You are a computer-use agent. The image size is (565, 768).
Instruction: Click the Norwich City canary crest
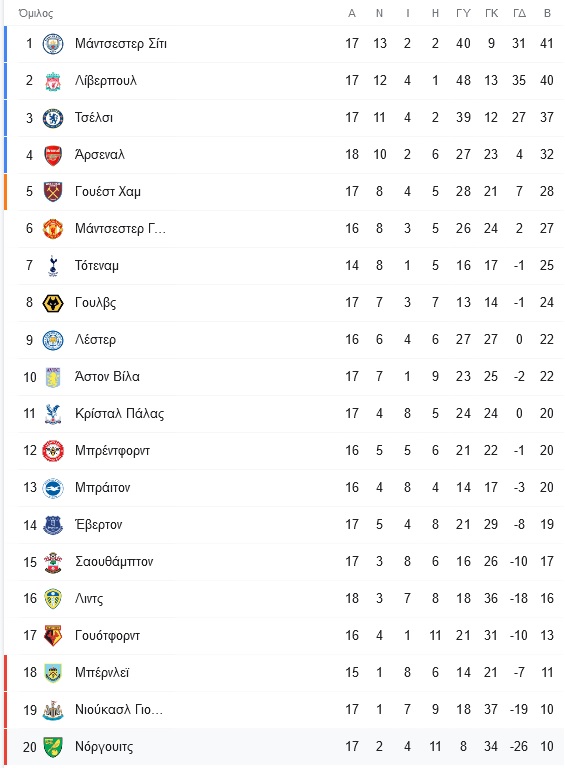click(53, 747)
